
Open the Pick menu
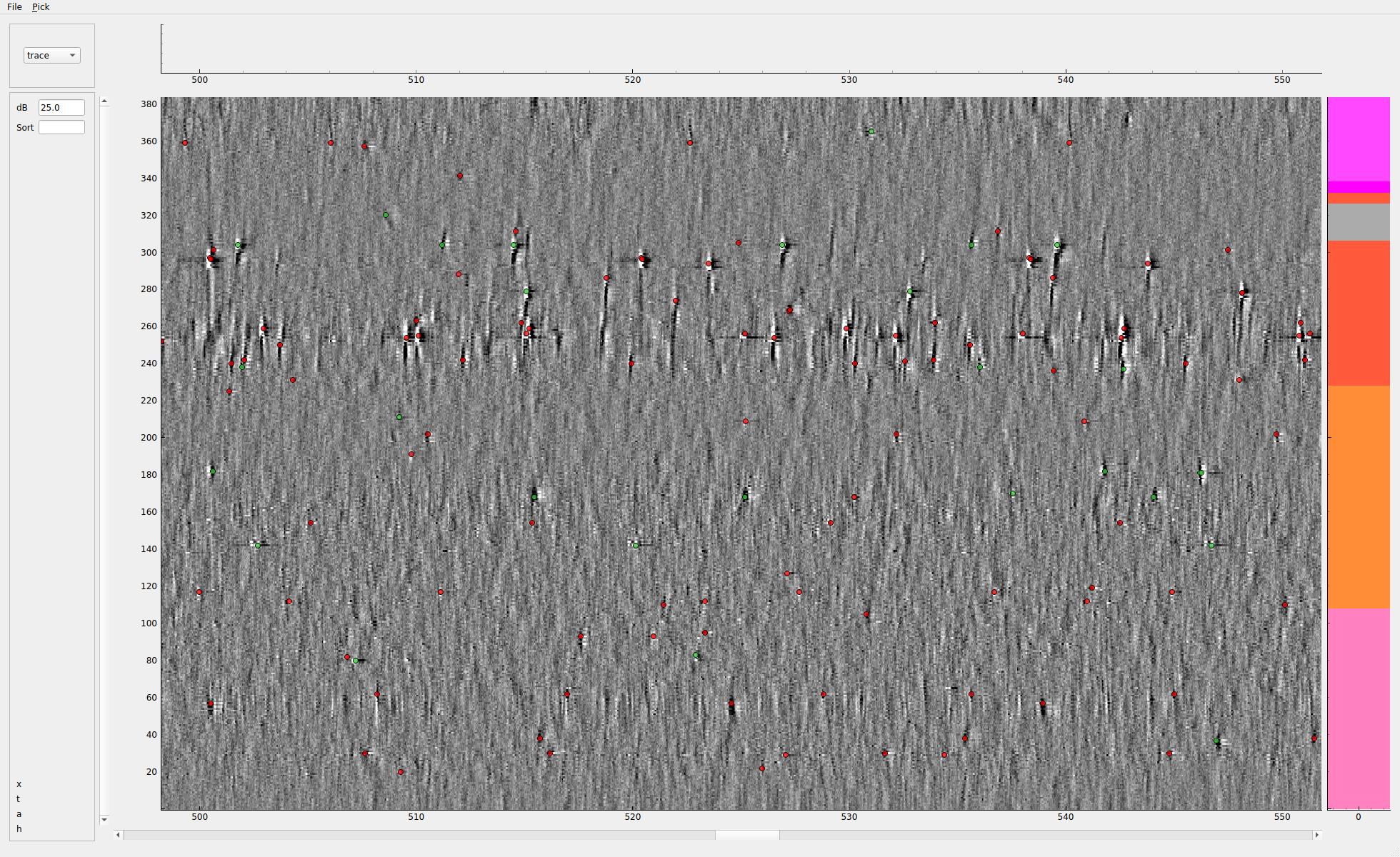pos(41,6)
